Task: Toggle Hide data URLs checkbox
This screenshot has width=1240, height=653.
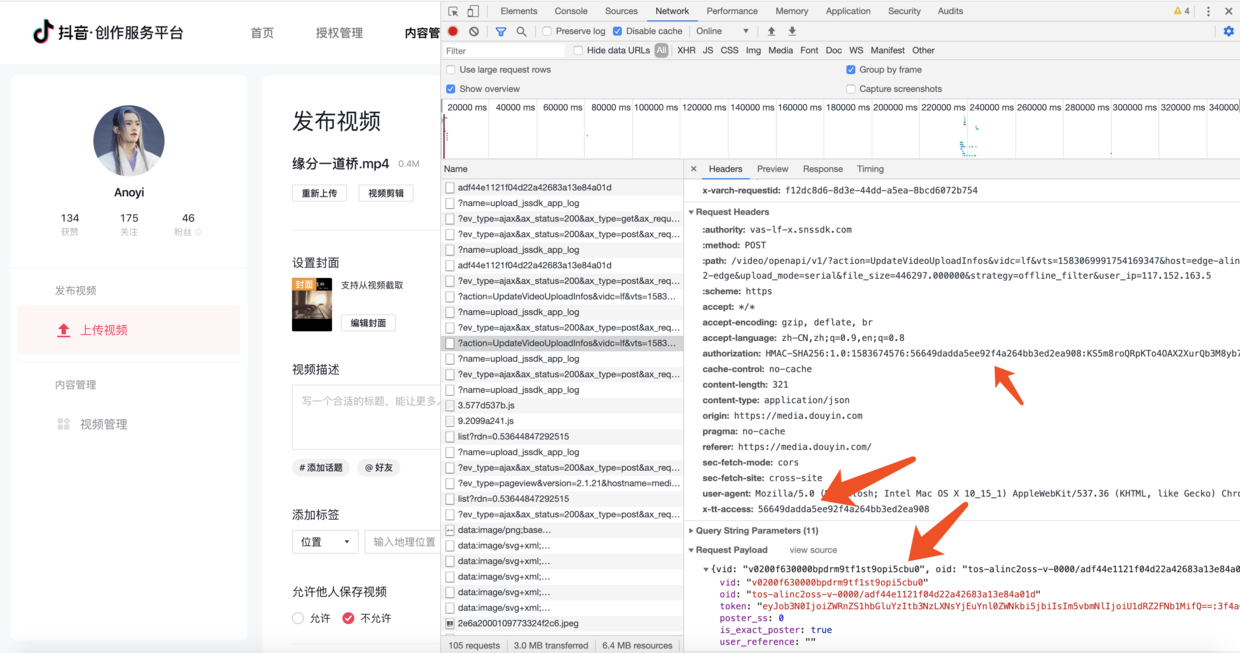Action: tap(578, 50)
